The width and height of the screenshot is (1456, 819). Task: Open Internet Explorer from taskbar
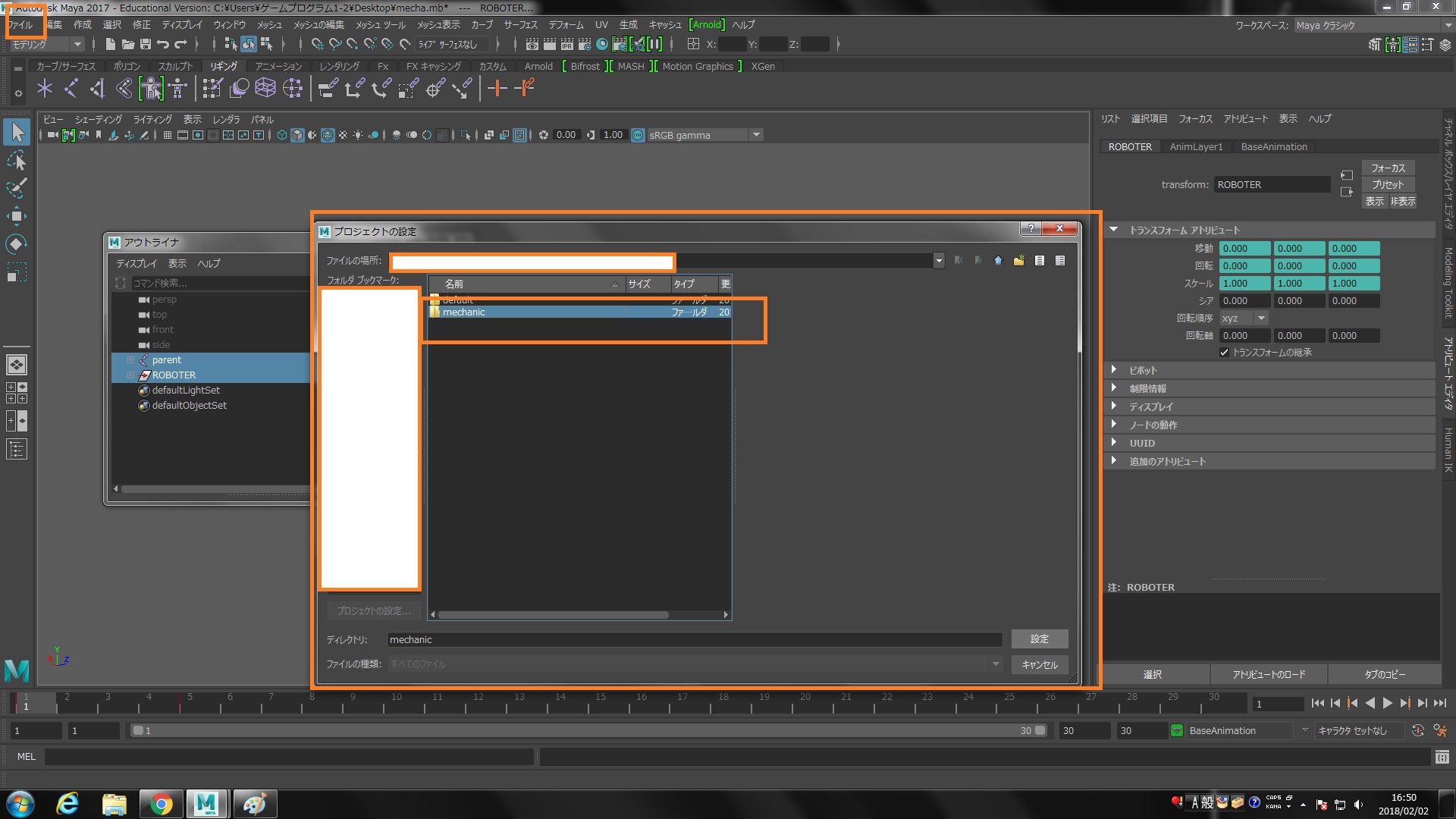[67, 804]
